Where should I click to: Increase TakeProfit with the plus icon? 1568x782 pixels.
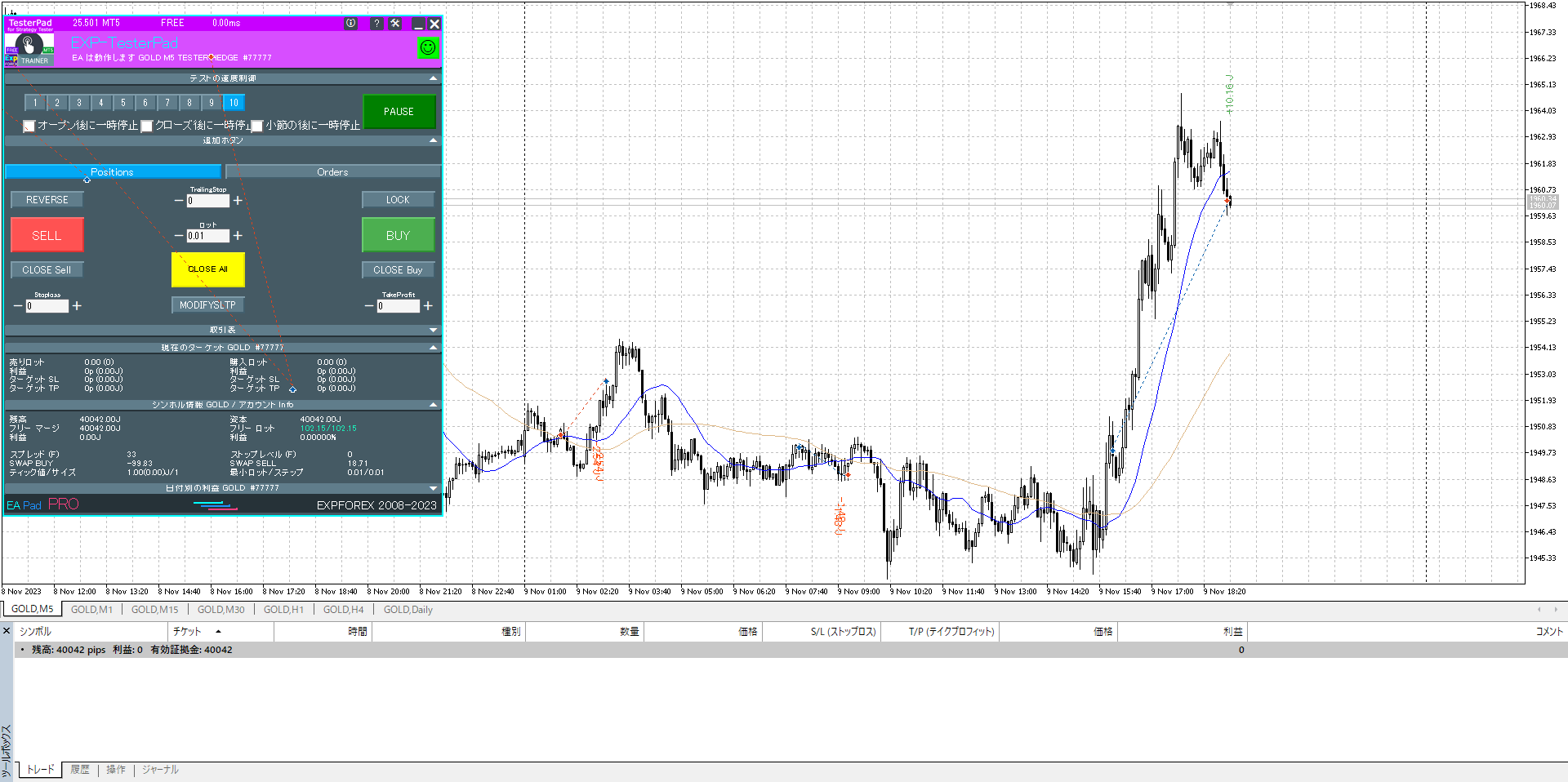click(x=427, y=306)
